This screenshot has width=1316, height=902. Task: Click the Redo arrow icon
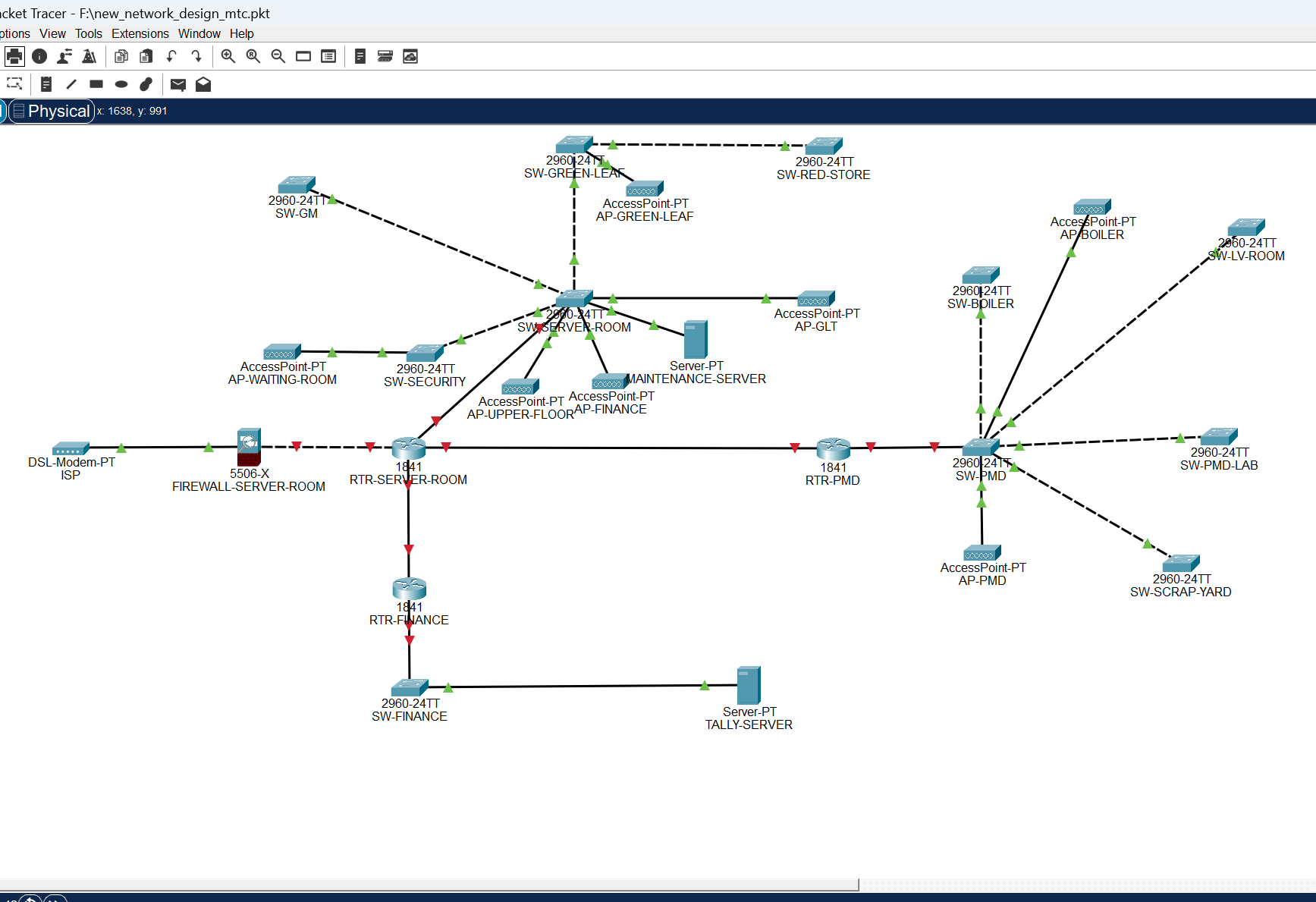(x=196, y=56)
